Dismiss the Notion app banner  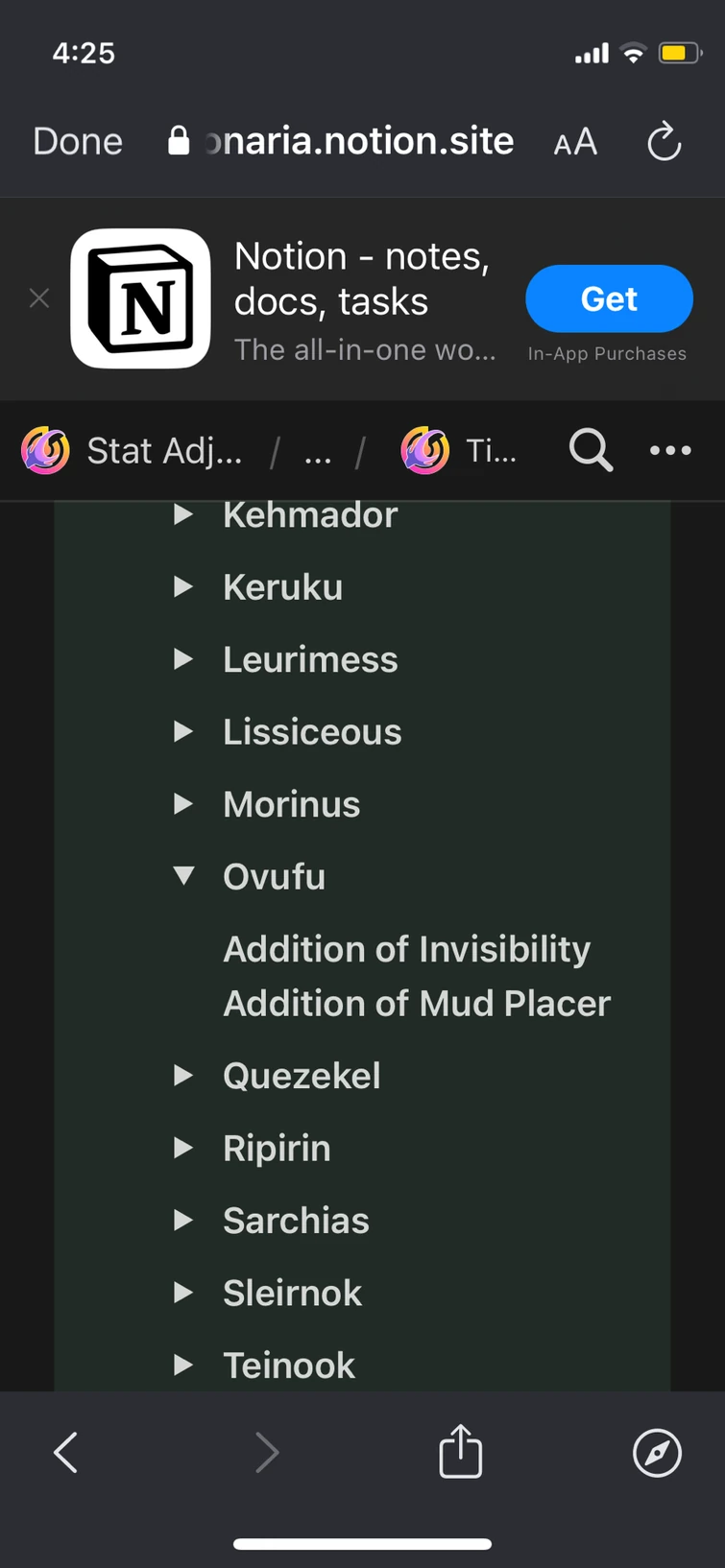click(x=39, y=298)
